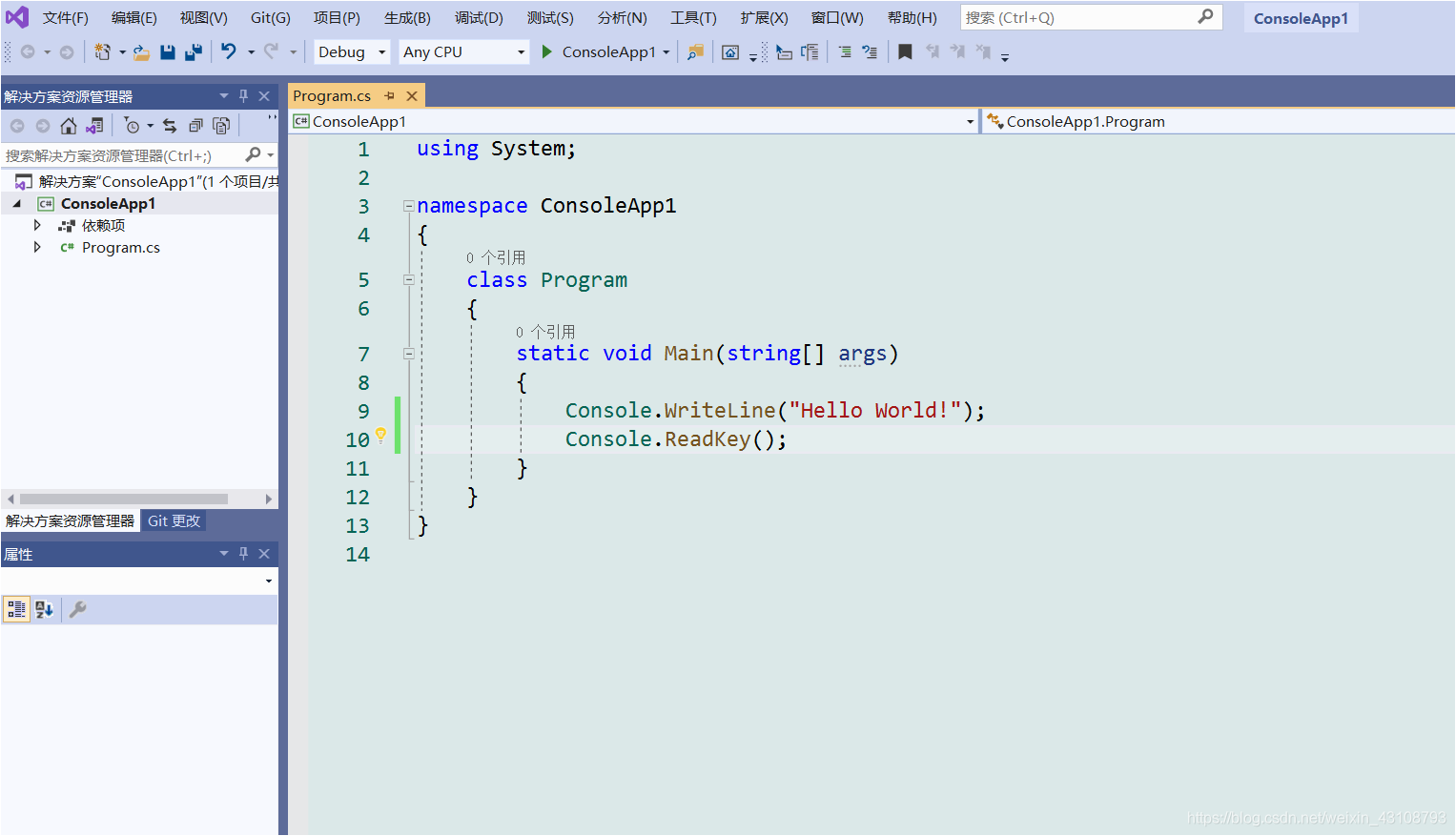Click the 0 个引用 CodeLens above Main

545,332
